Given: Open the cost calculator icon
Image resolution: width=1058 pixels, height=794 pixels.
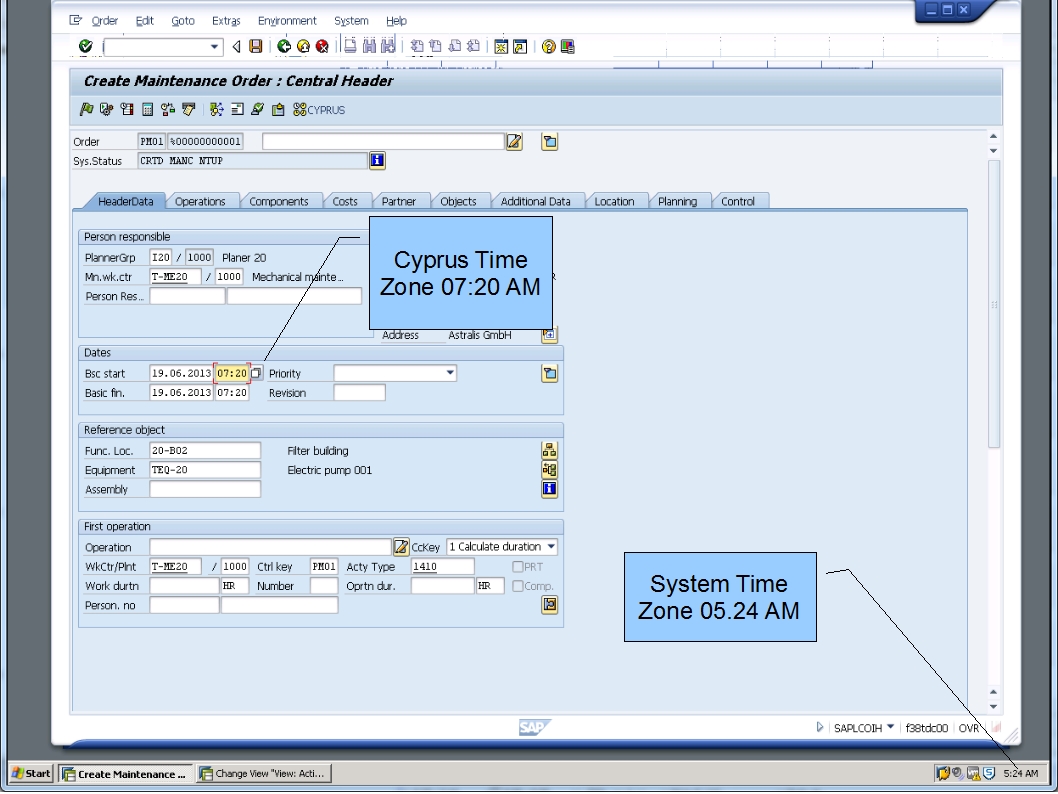Looking at the screenshot, I should pyautogui.click(x=148, y=110).
